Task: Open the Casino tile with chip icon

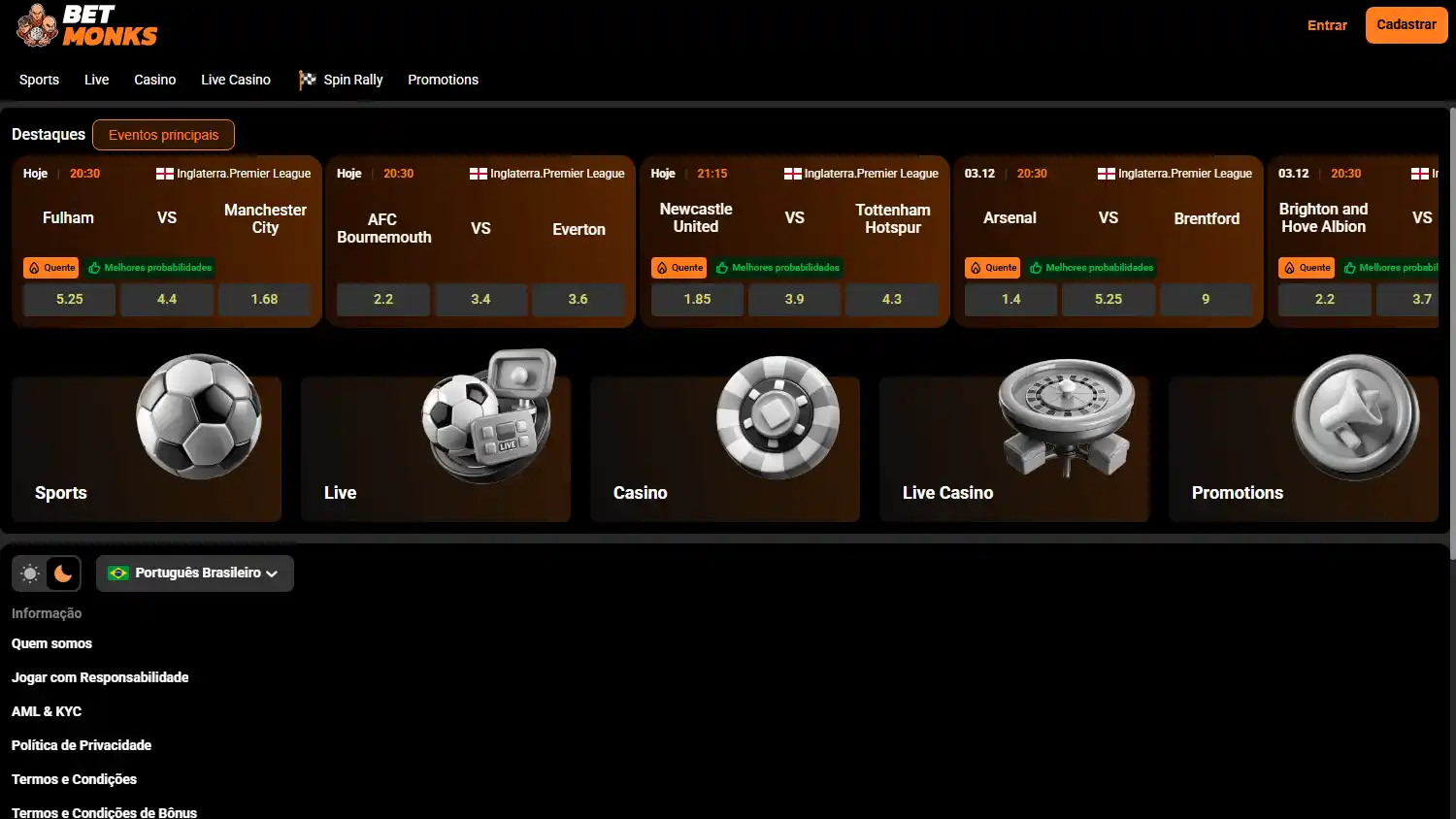Action: click(725, 448)
